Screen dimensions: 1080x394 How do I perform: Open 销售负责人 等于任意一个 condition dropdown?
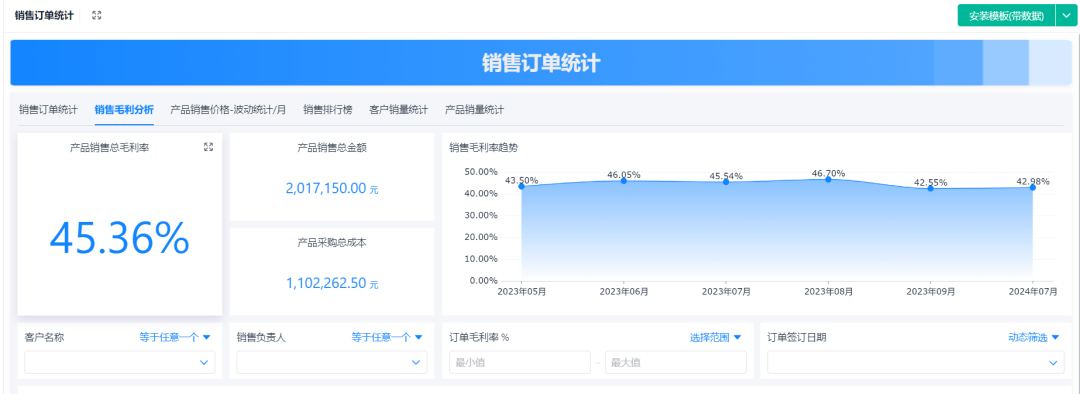pyautogui.click(x=387, y=338)
